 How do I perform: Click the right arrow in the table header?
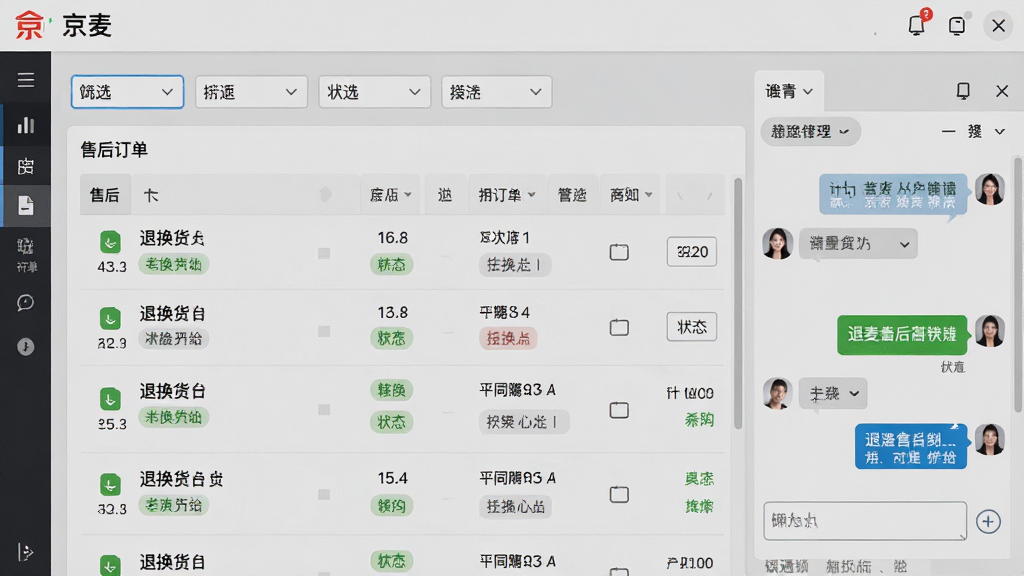(x=709, y=195)
